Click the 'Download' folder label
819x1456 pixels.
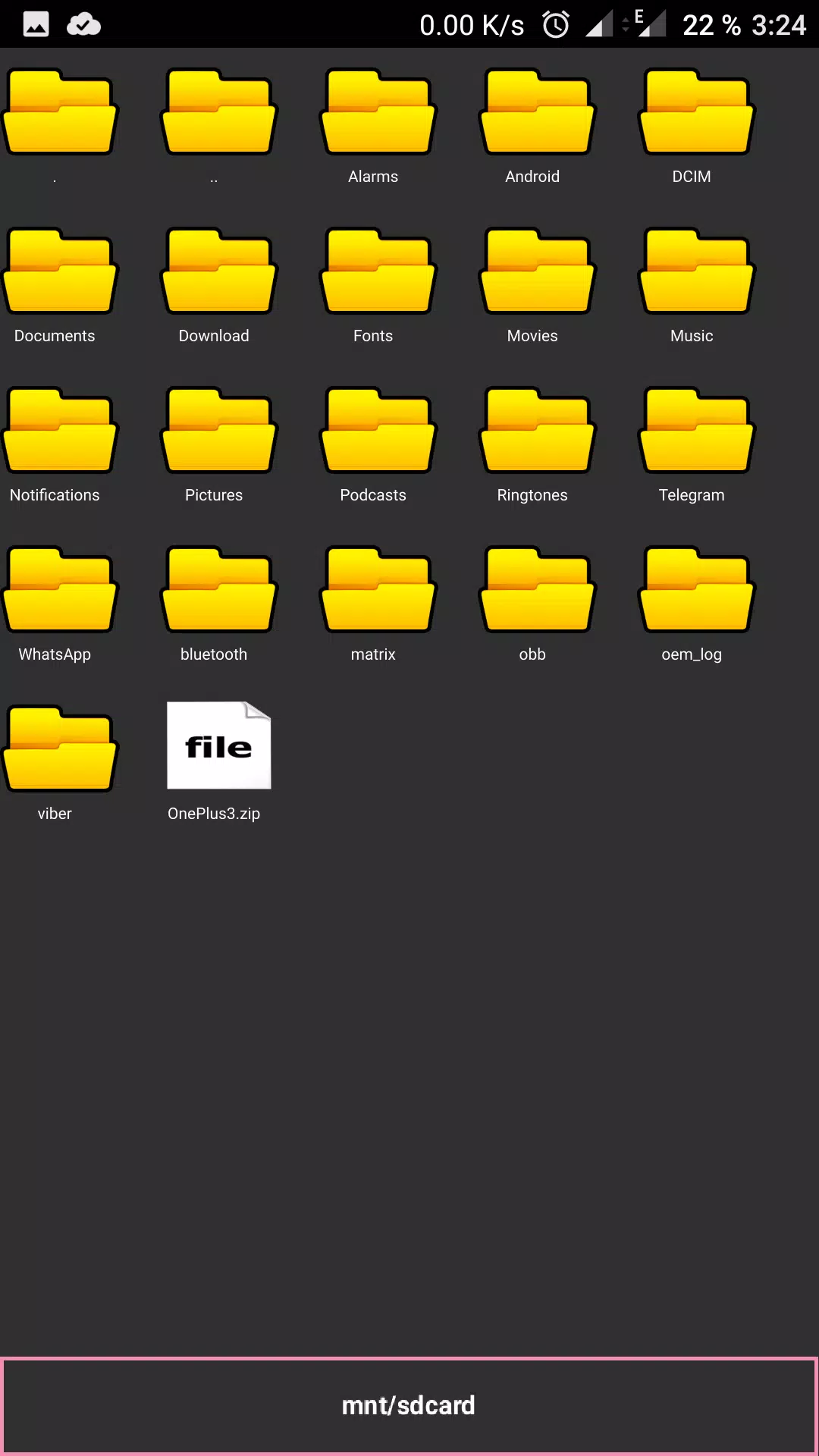[x=214, y=336]
